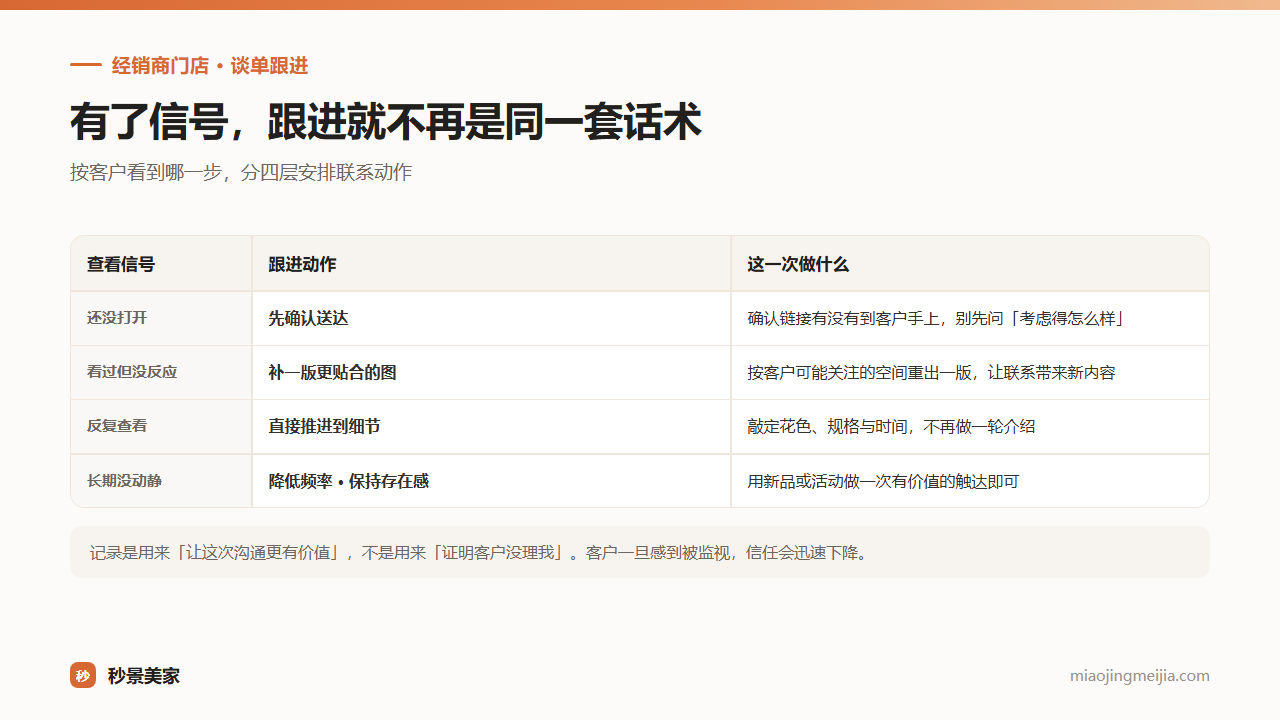Click the 秒景美家 brand name
The width and height of the screenshot is (1280, 720).
click(144, 676)
